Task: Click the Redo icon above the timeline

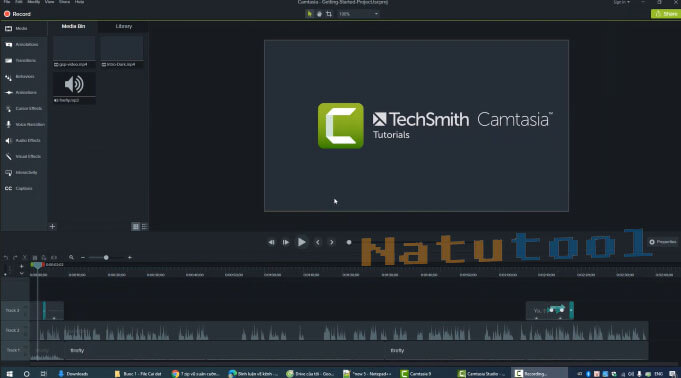Action: [15, 258]
